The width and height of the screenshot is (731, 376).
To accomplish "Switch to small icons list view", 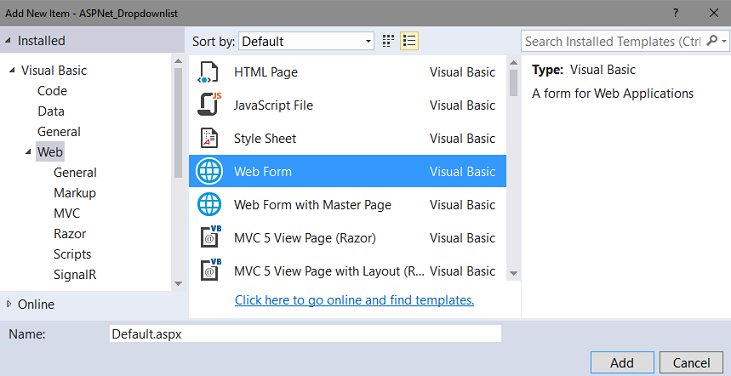I will 409,41.
